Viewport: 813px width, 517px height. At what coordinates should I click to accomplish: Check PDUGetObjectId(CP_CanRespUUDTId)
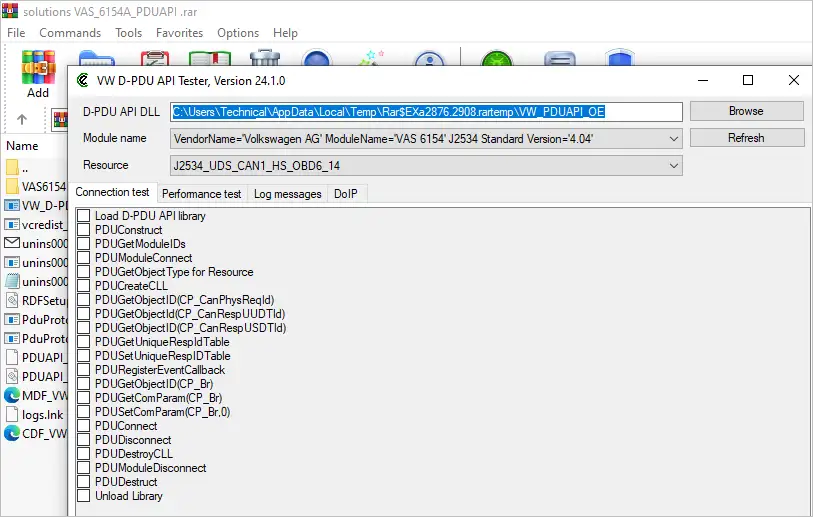pyautogui.click(x=83, y=313)
